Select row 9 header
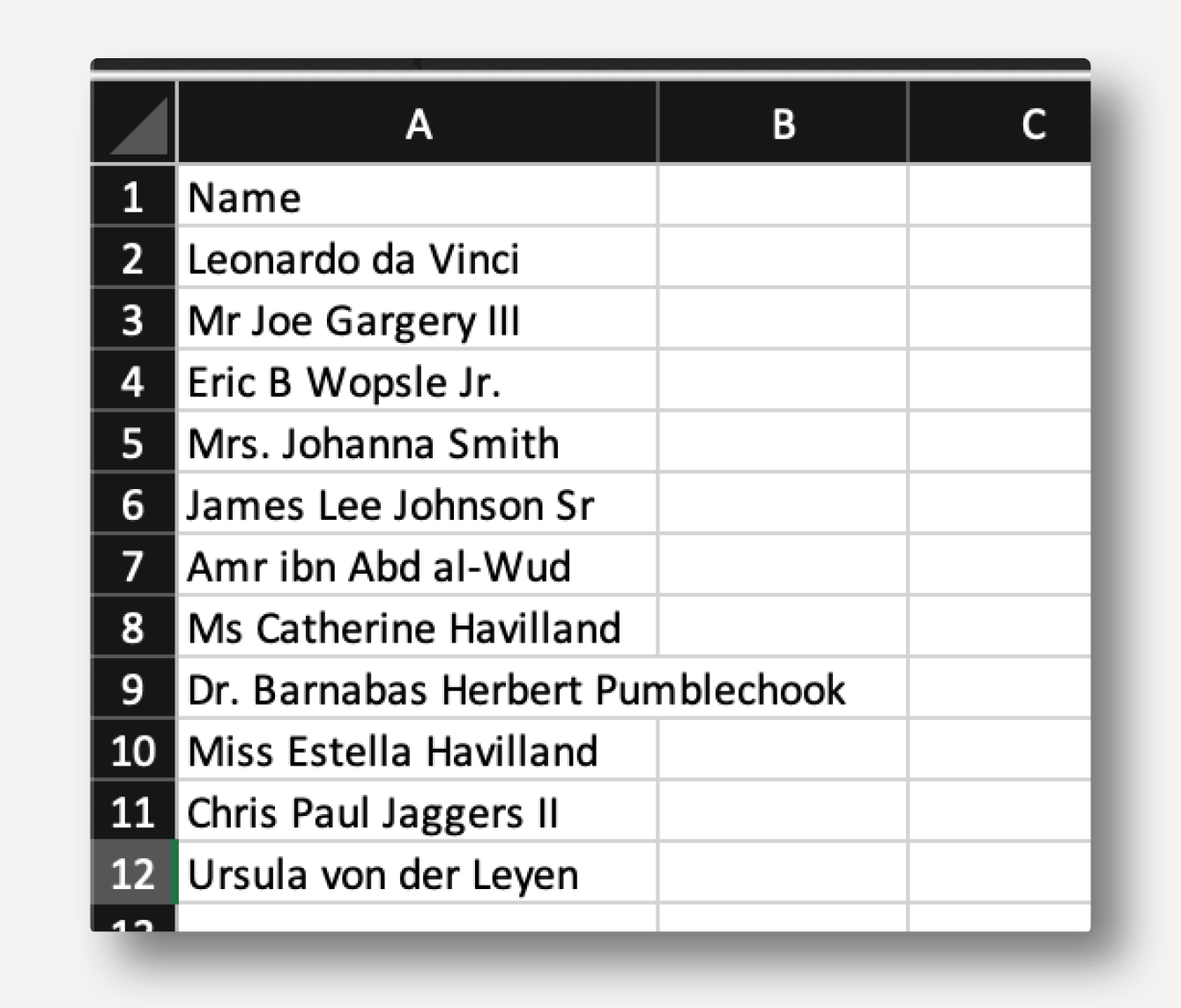Screen dimensions: 1181x1008 pos(133,689)
